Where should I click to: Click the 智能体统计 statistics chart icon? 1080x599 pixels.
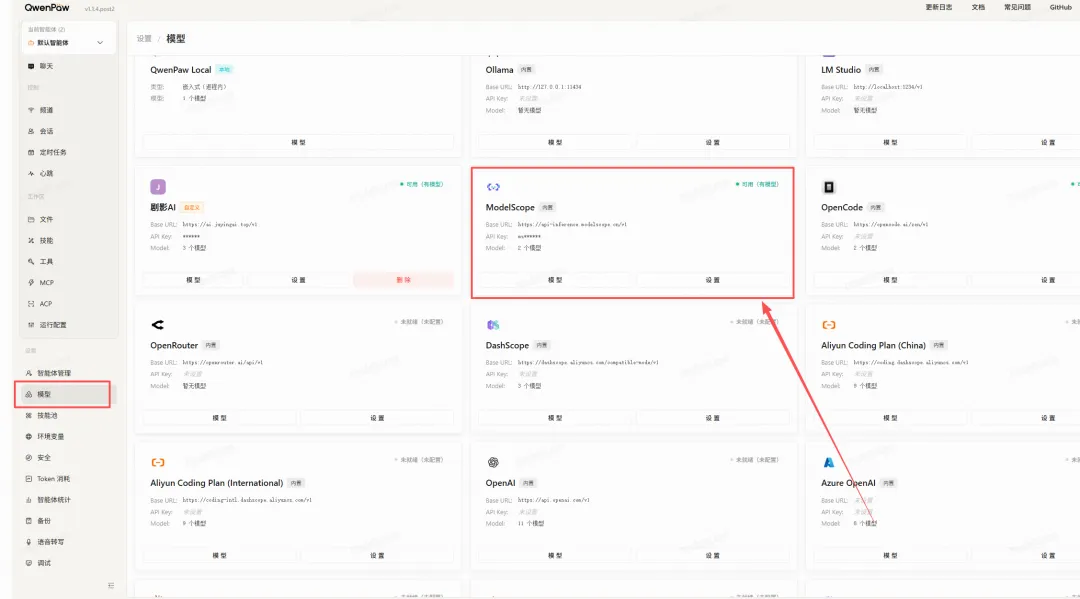point(29,500)
